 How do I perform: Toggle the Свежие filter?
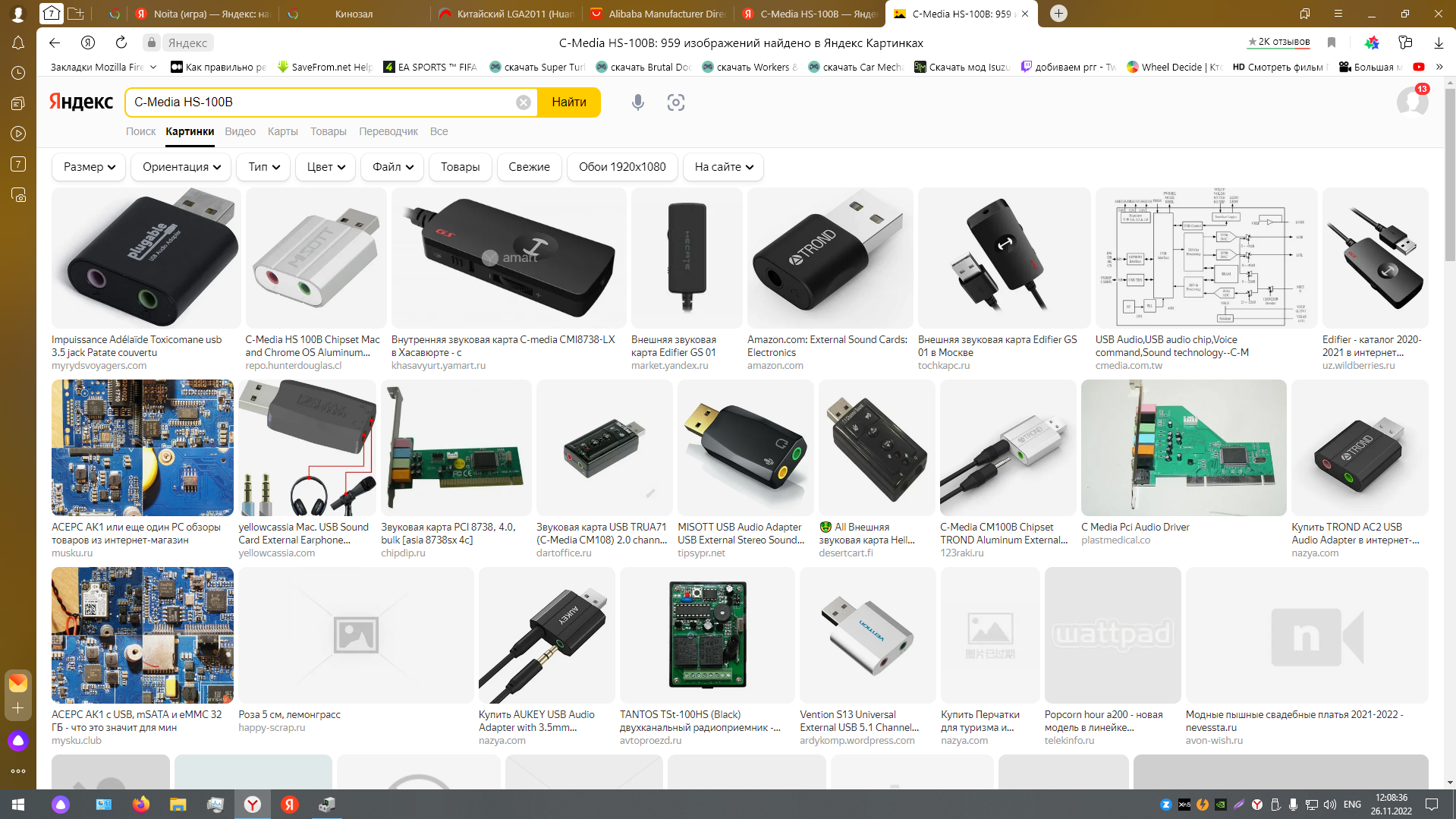pyautogui.click(x=529, y=167)
